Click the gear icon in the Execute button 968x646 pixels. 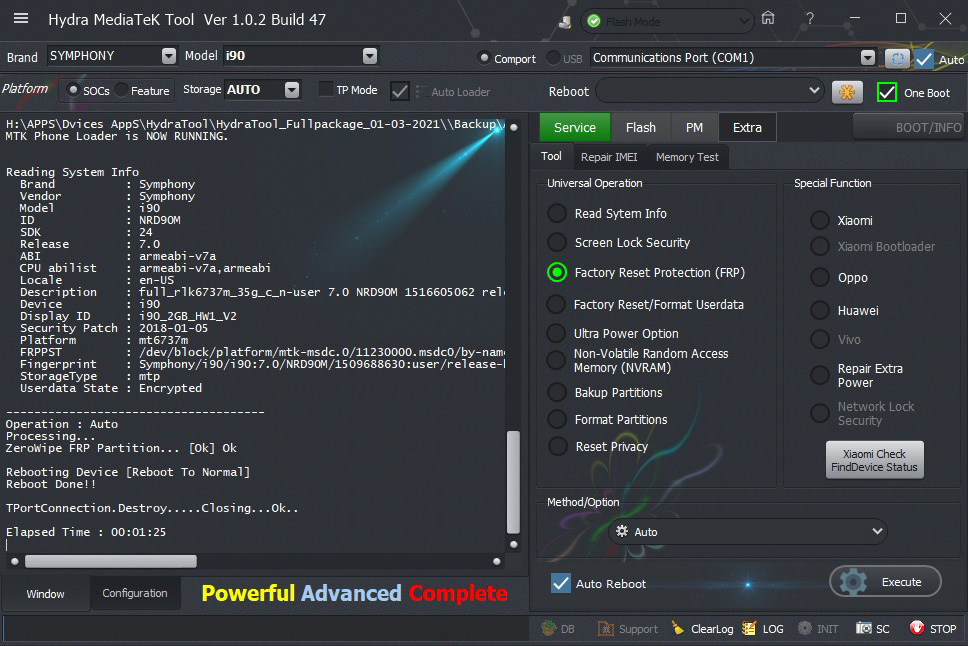(x=854, y=582)
